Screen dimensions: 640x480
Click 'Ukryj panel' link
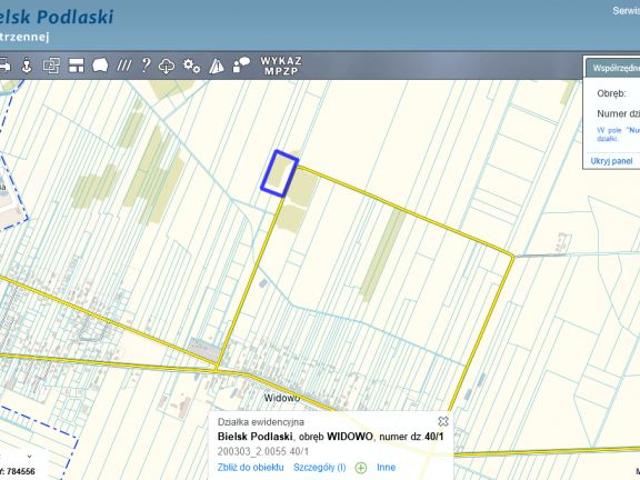pos(611,161)
